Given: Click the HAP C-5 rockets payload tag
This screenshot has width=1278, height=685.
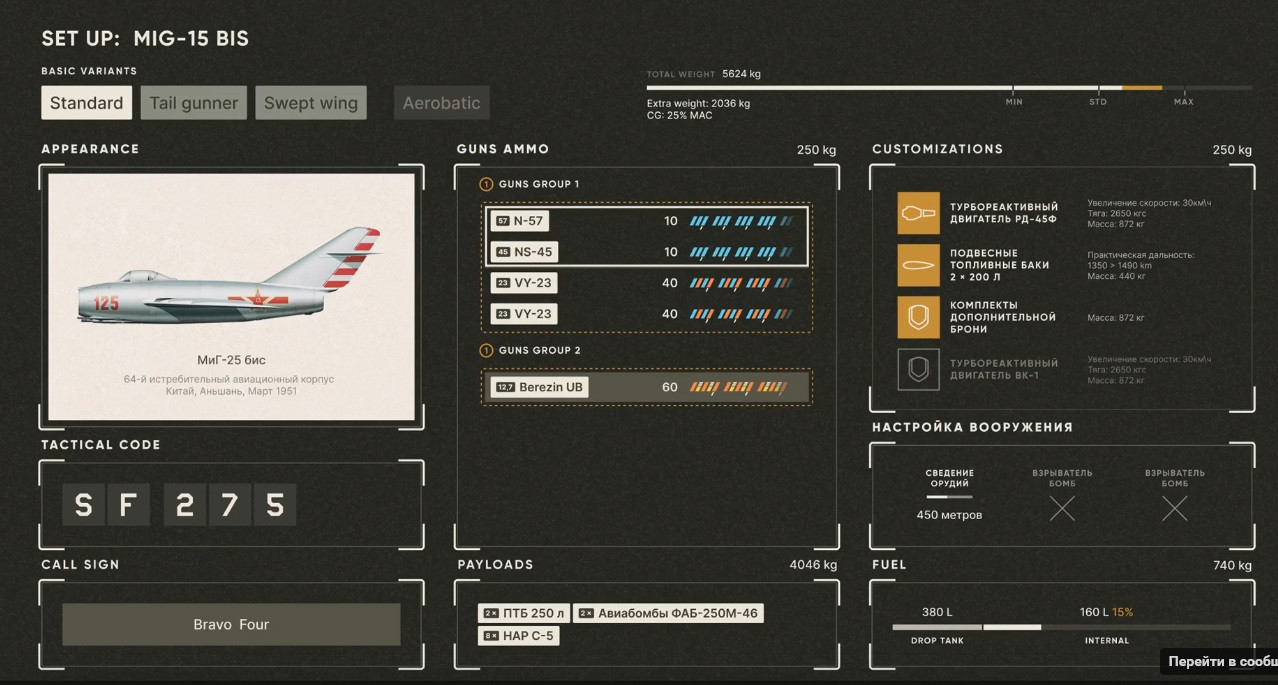Looking at the screenshot, I should click(x=518, y=635).
